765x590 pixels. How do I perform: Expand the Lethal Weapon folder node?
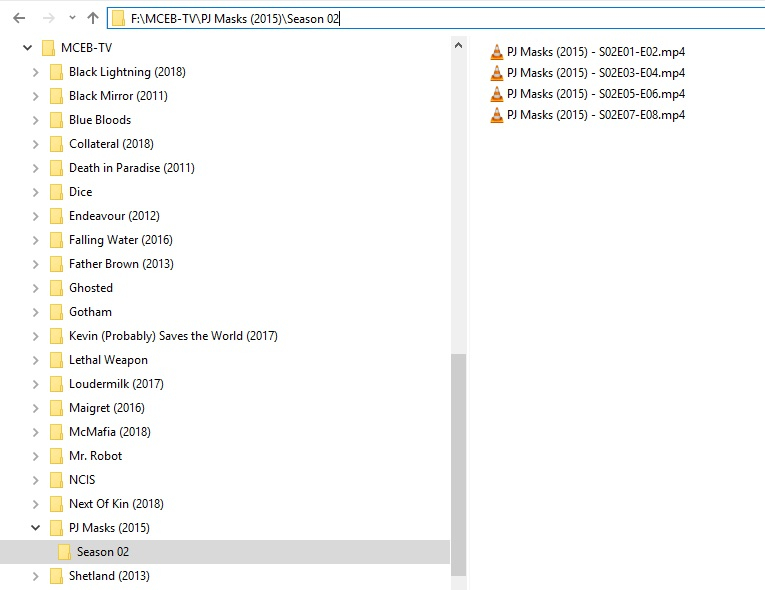click(x=36, y=360)
